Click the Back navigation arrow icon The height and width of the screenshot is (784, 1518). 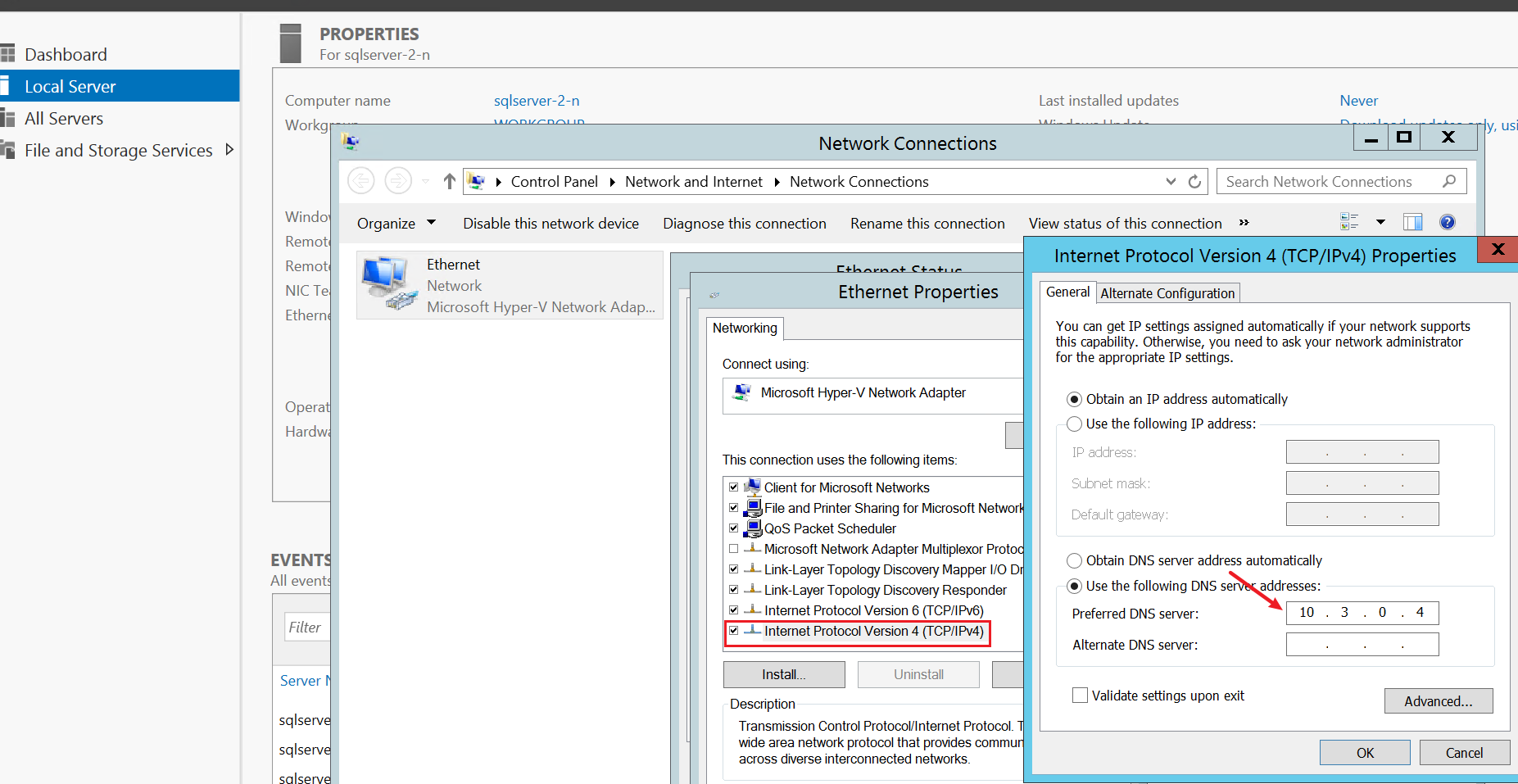coord(361,181)
